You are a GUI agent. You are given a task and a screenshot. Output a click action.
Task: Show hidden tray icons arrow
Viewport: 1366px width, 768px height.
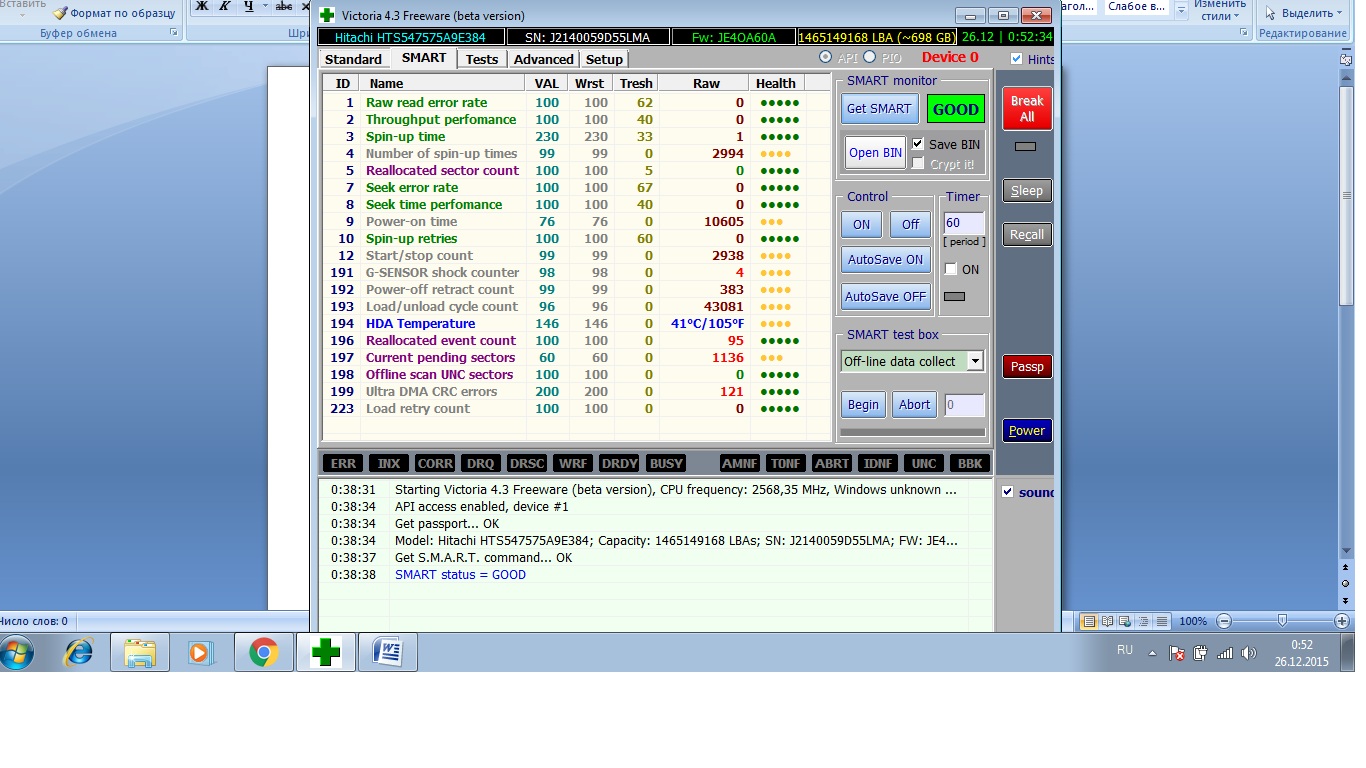click(1152, 653)
